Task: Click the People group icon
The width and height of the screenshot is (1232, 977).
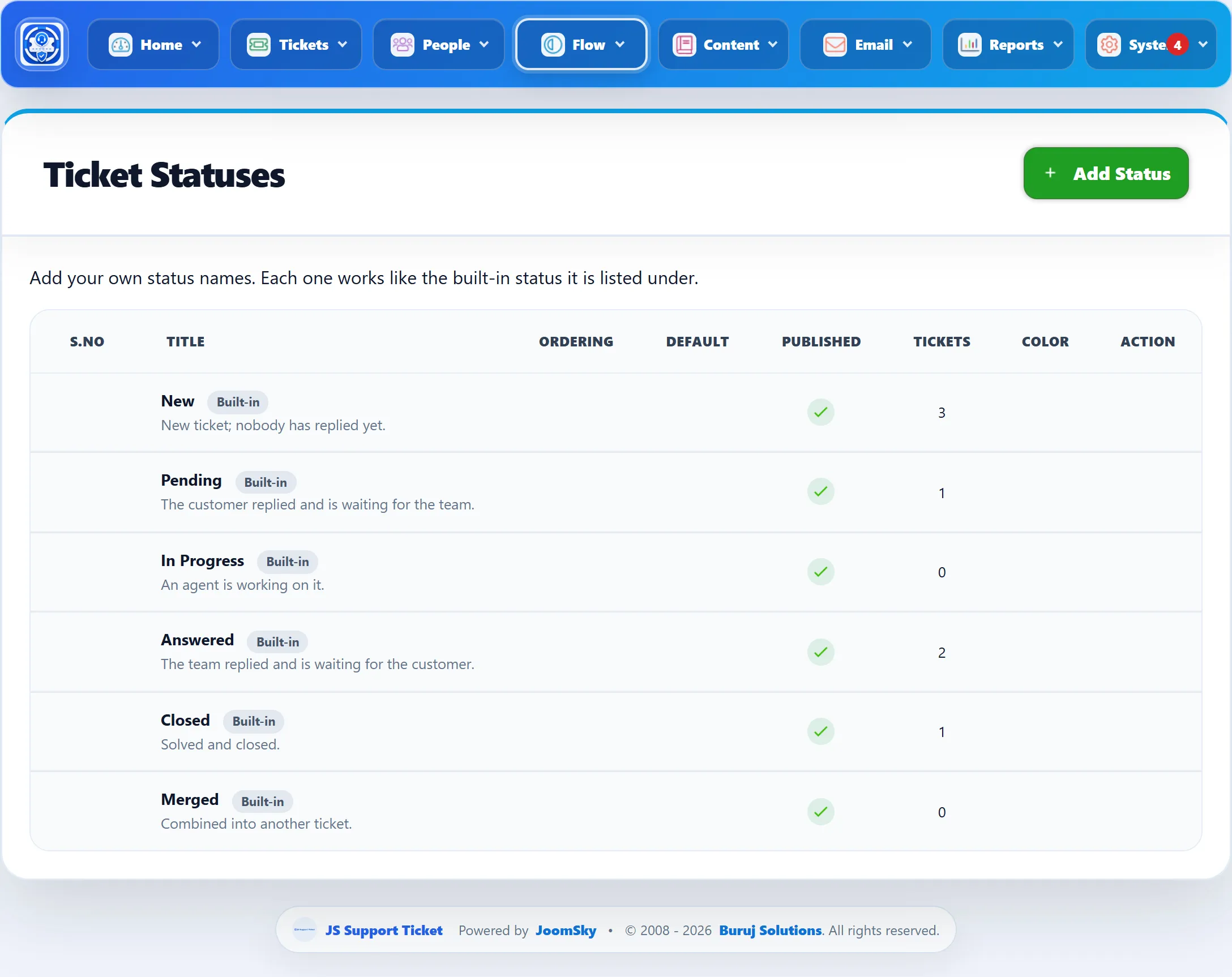Action: click(403, 45)
